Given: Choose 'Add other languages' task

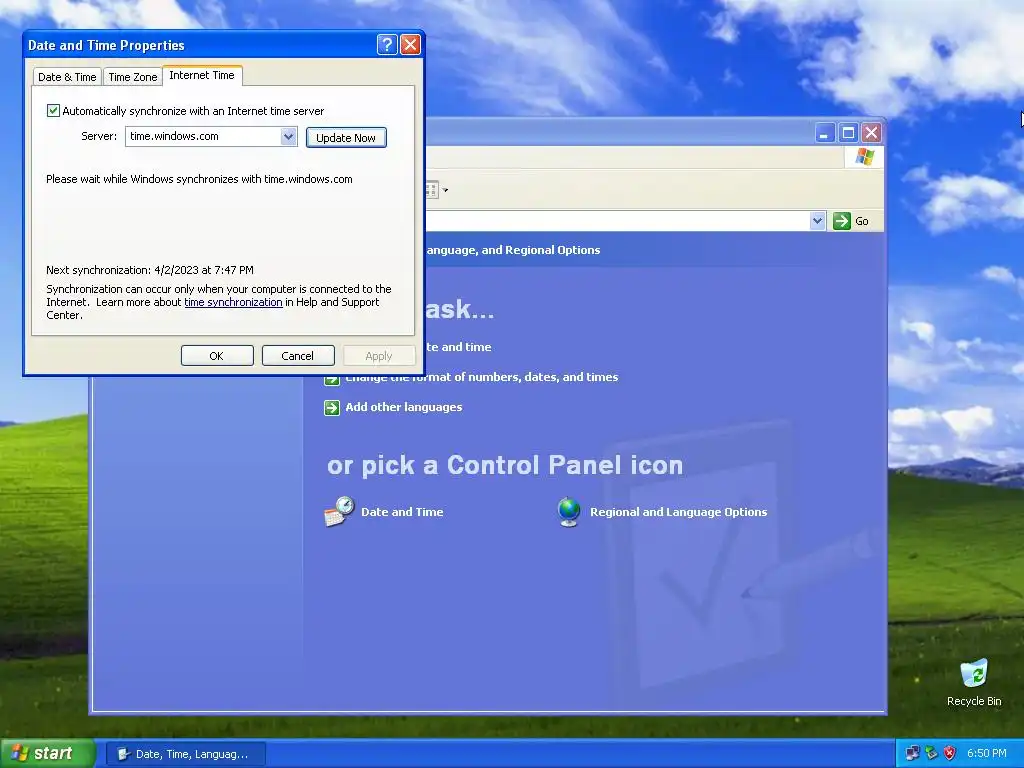Looking at the screenshot, I should point(404,407).
